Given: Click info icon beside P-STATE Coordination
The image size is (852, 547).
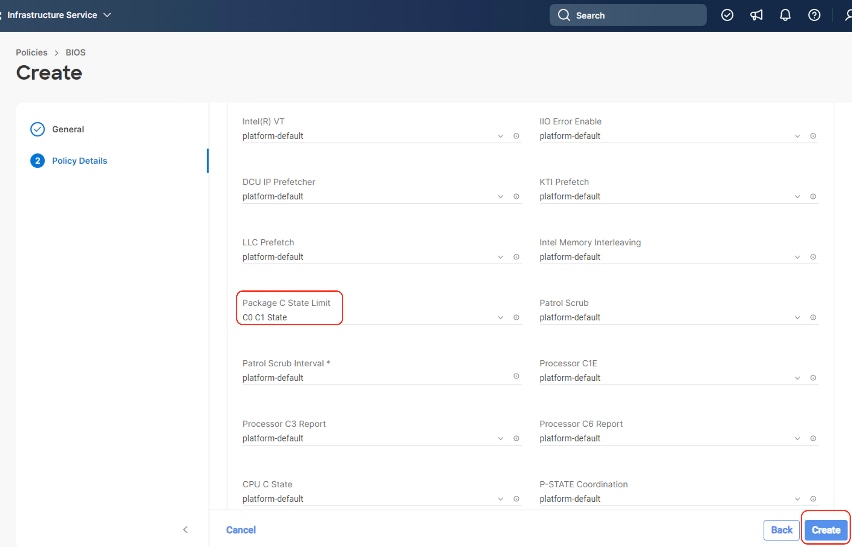Looking at the screenshot, I should pos(813,499).
